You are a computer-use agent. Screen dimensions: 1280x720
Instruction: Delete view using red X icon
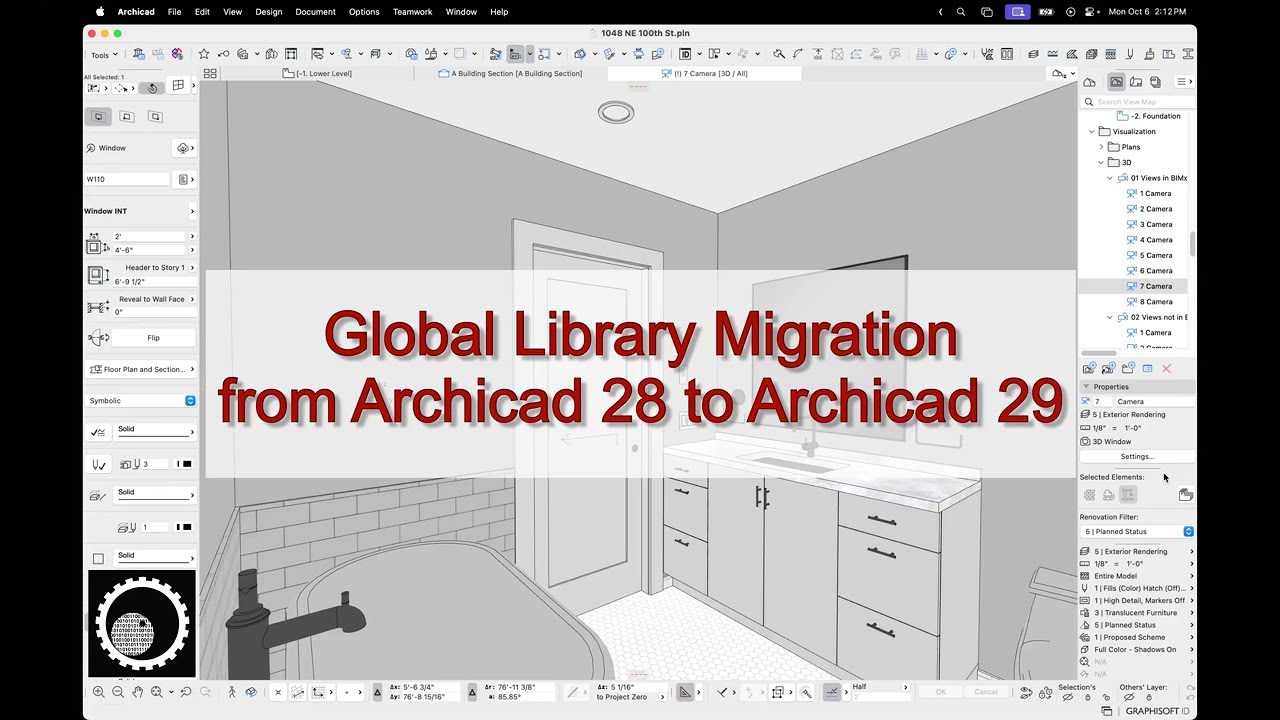pos(1166,369)
